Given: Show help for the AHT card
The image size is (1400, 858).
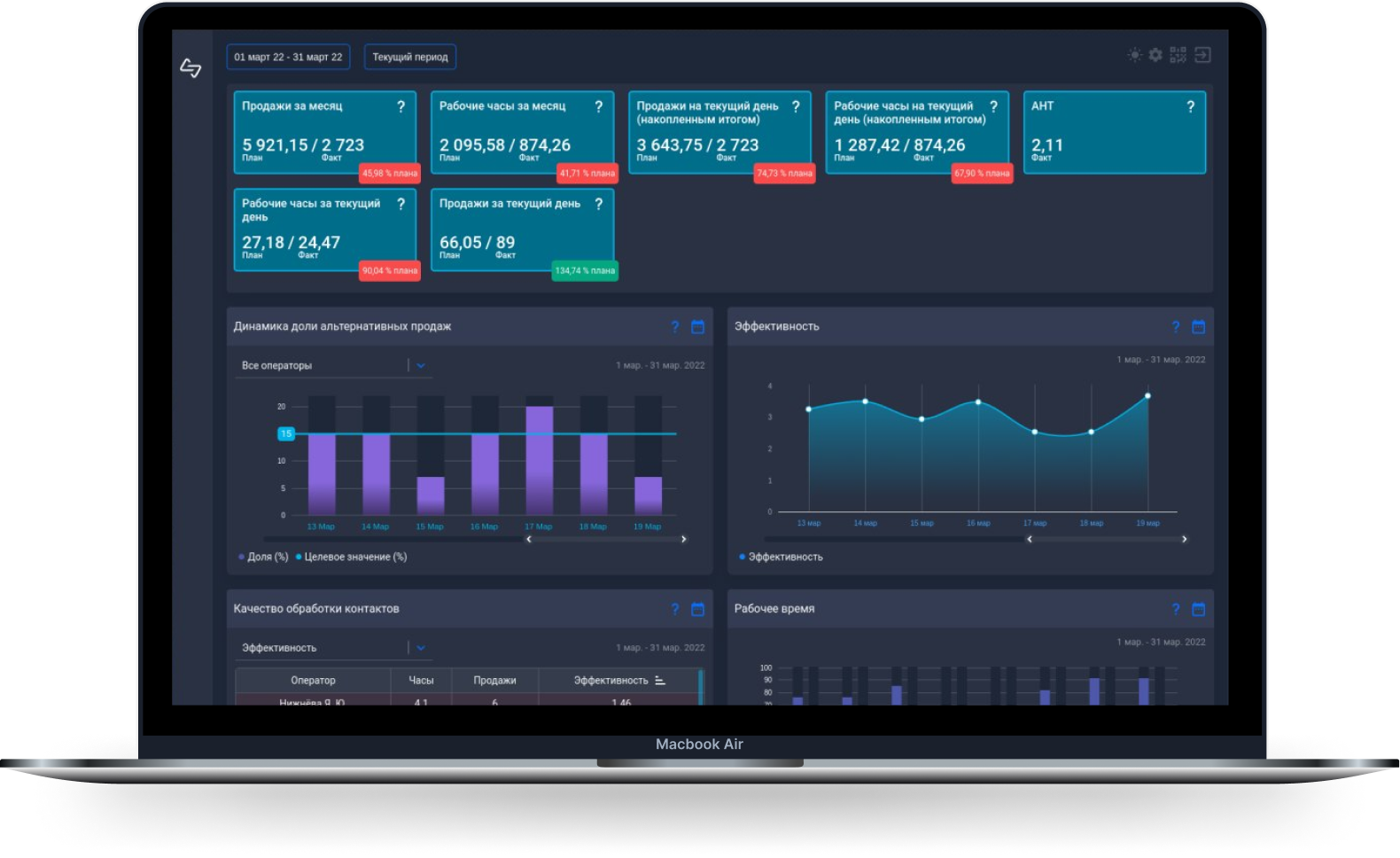Looking at the screenshot, I should point(1190,106).
